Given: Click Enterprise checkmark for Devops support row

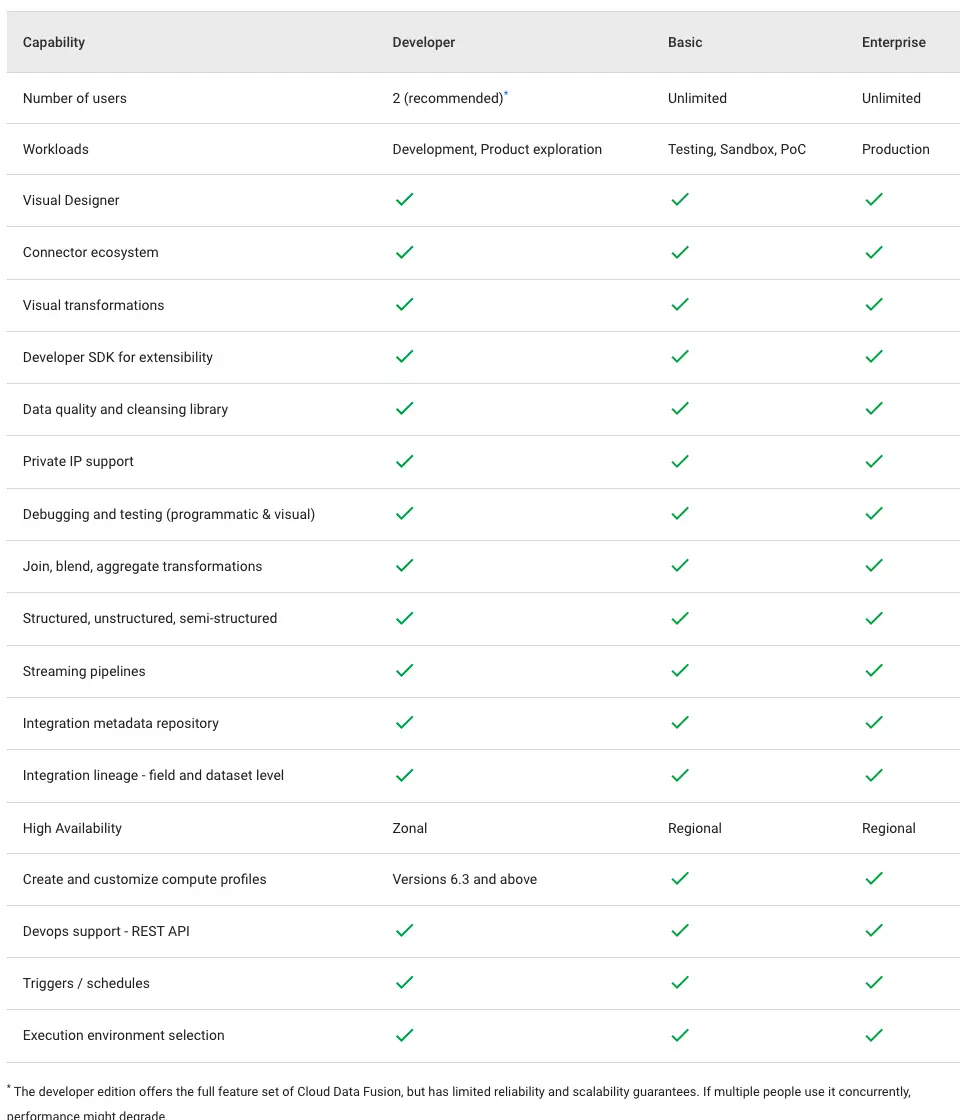Looking at the screenshot, I should pos(874,930).
